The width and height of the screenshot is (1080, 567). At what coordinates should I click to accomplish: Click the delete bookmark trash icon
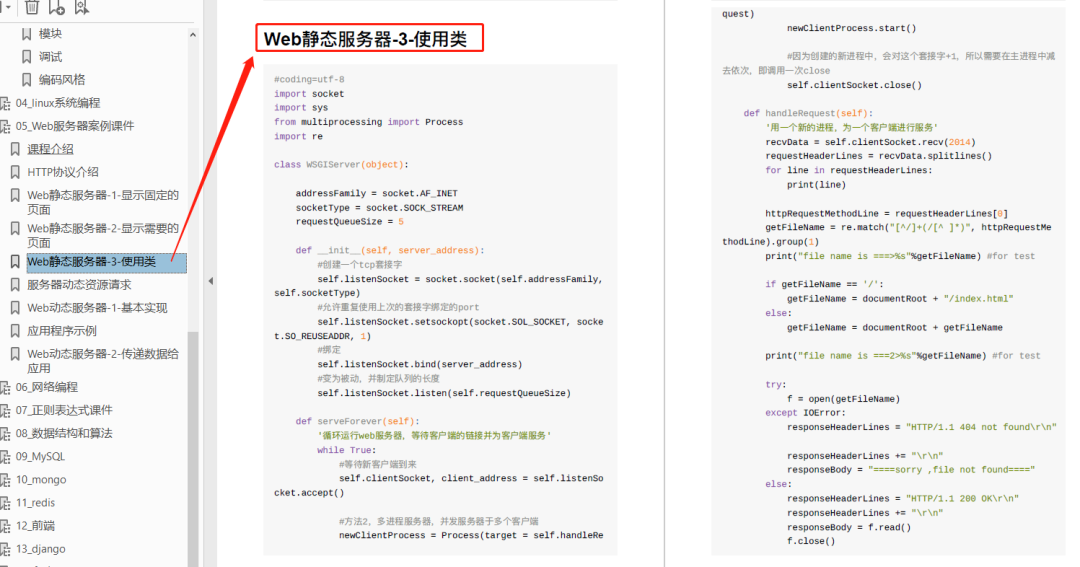pyautogui.click(x=32, y=7)
